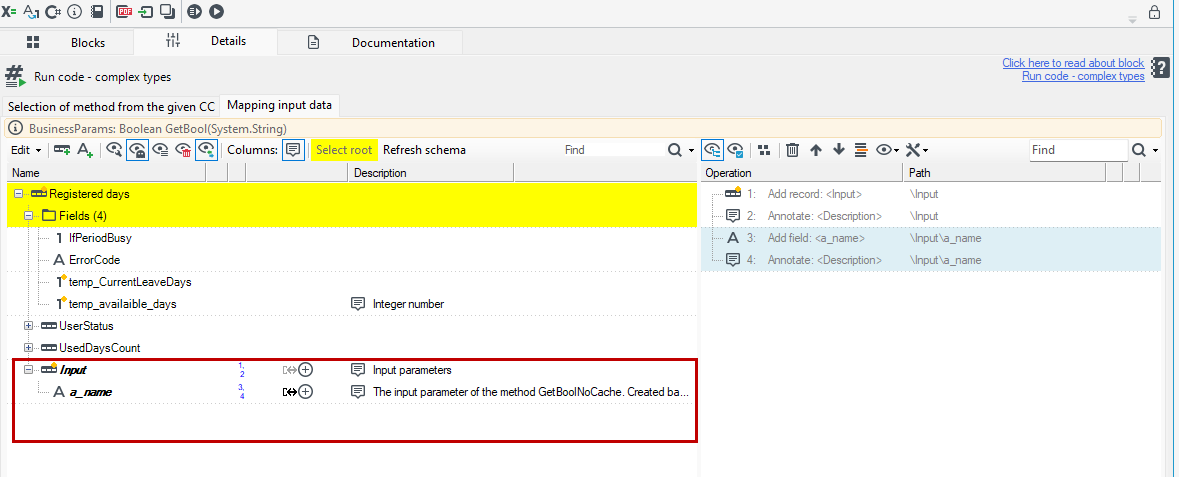Image resolution: width=1179 pixels, height=477 pixels.
Task: Open the Edit dropdown menu
Action: 26,150
